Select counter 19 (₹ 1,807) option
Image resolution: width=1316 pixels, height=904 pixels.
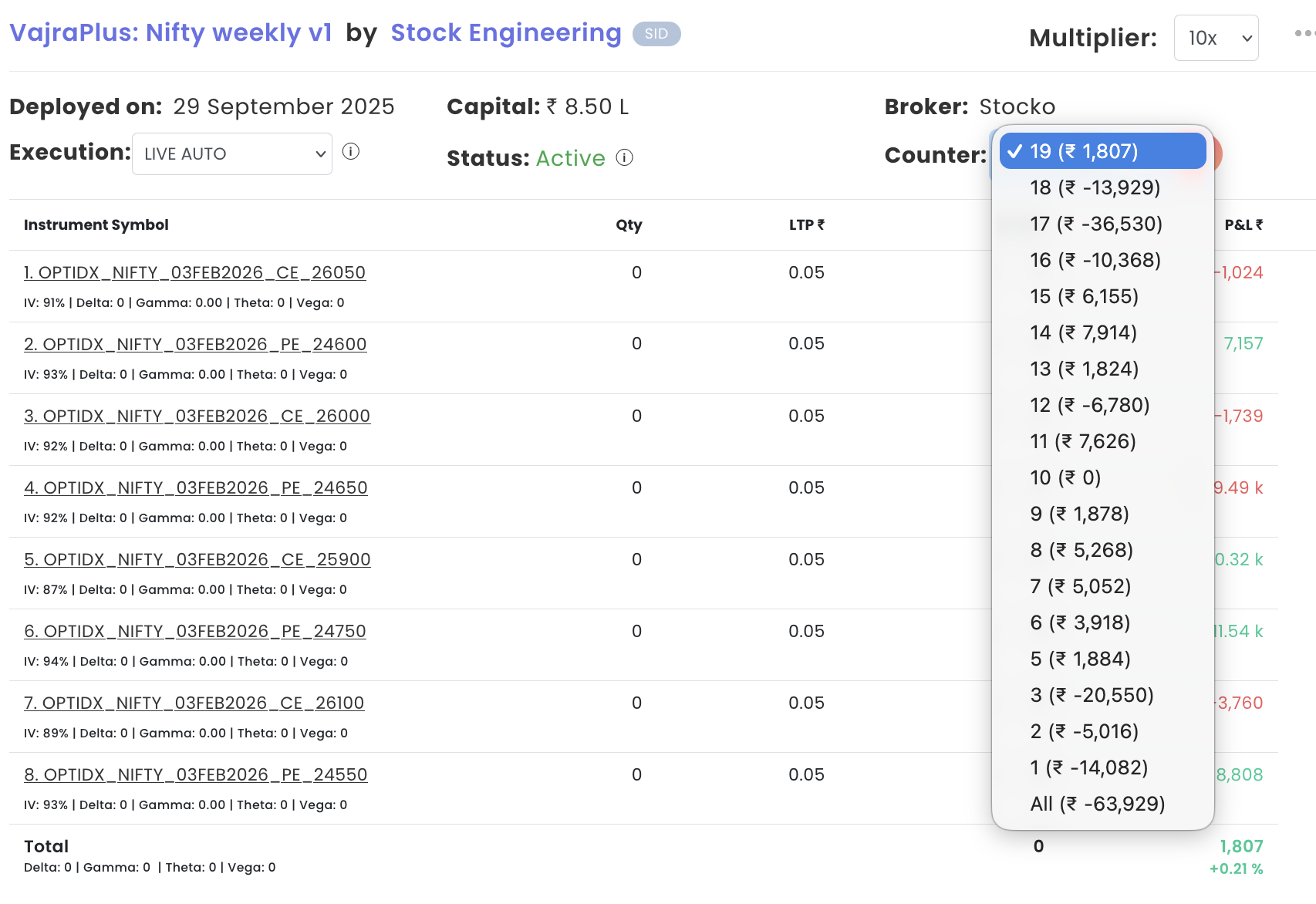pyautogui.click(x=1102, y=151)
